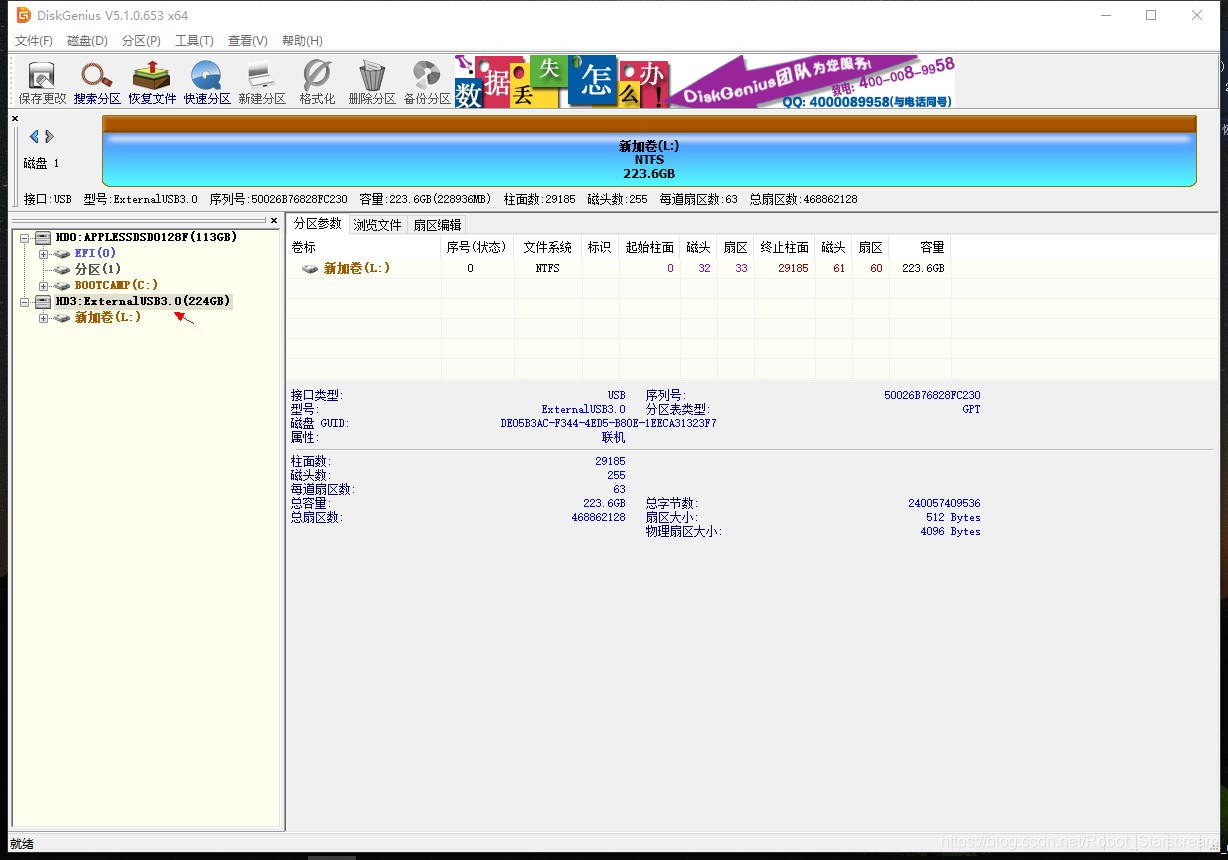Open the 查看(V) menu

click(248, 41)
